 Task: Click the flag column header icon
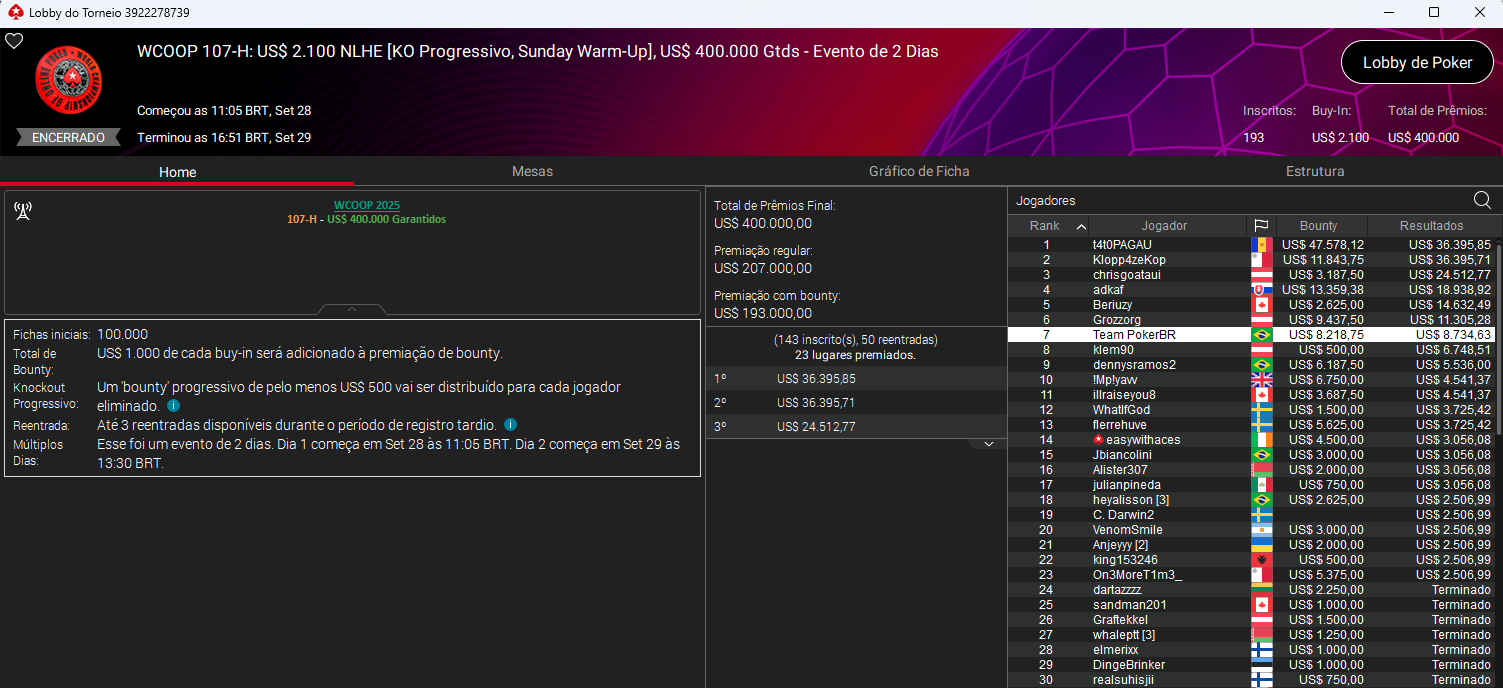point(1261,226)
